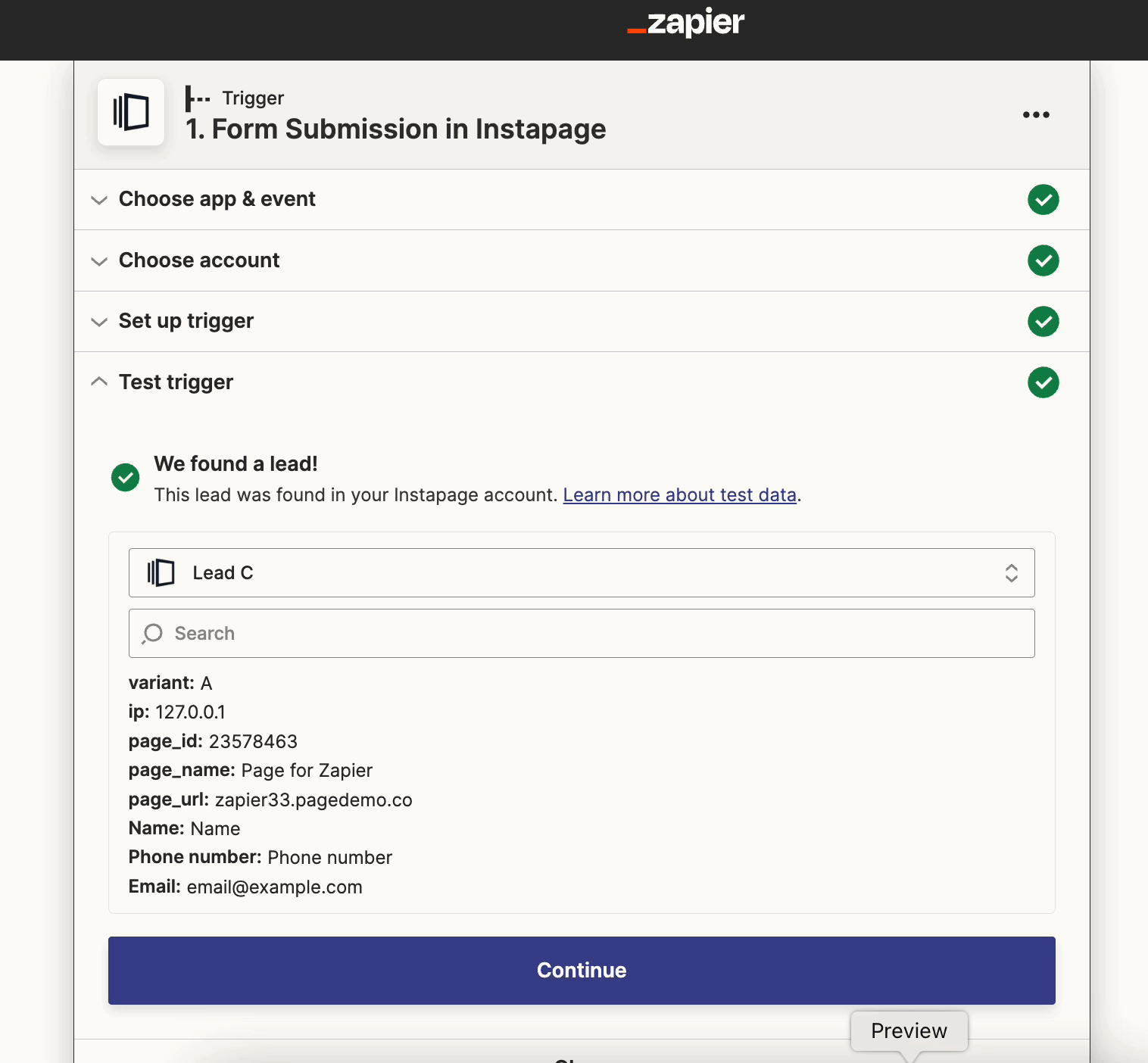Open the three-dot trigger options menu

coord(1036,114)
